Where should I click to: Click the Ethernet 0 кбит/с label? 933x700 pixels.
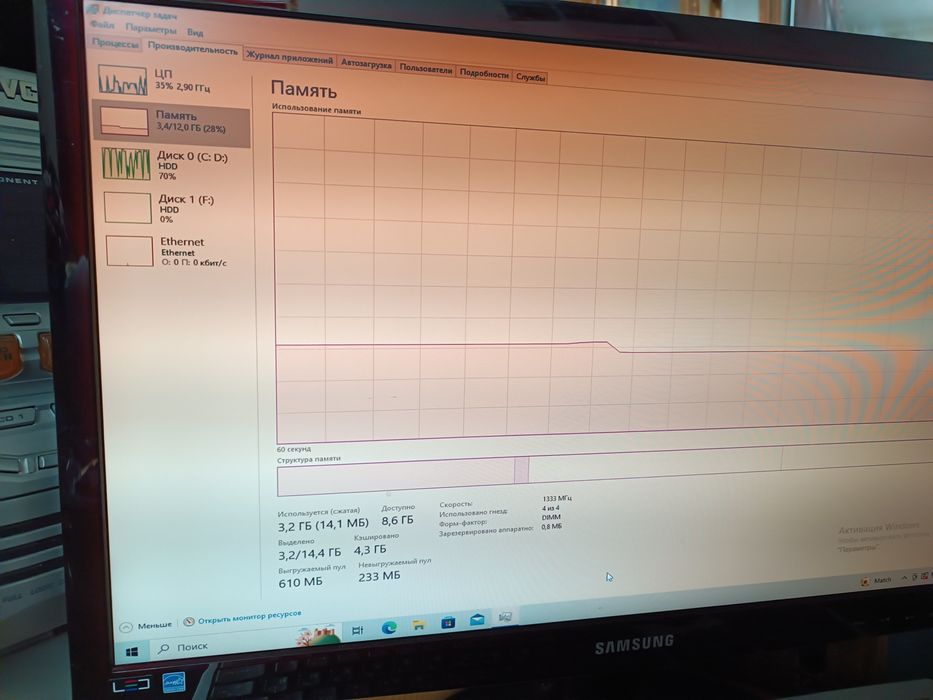coord(194,251)
